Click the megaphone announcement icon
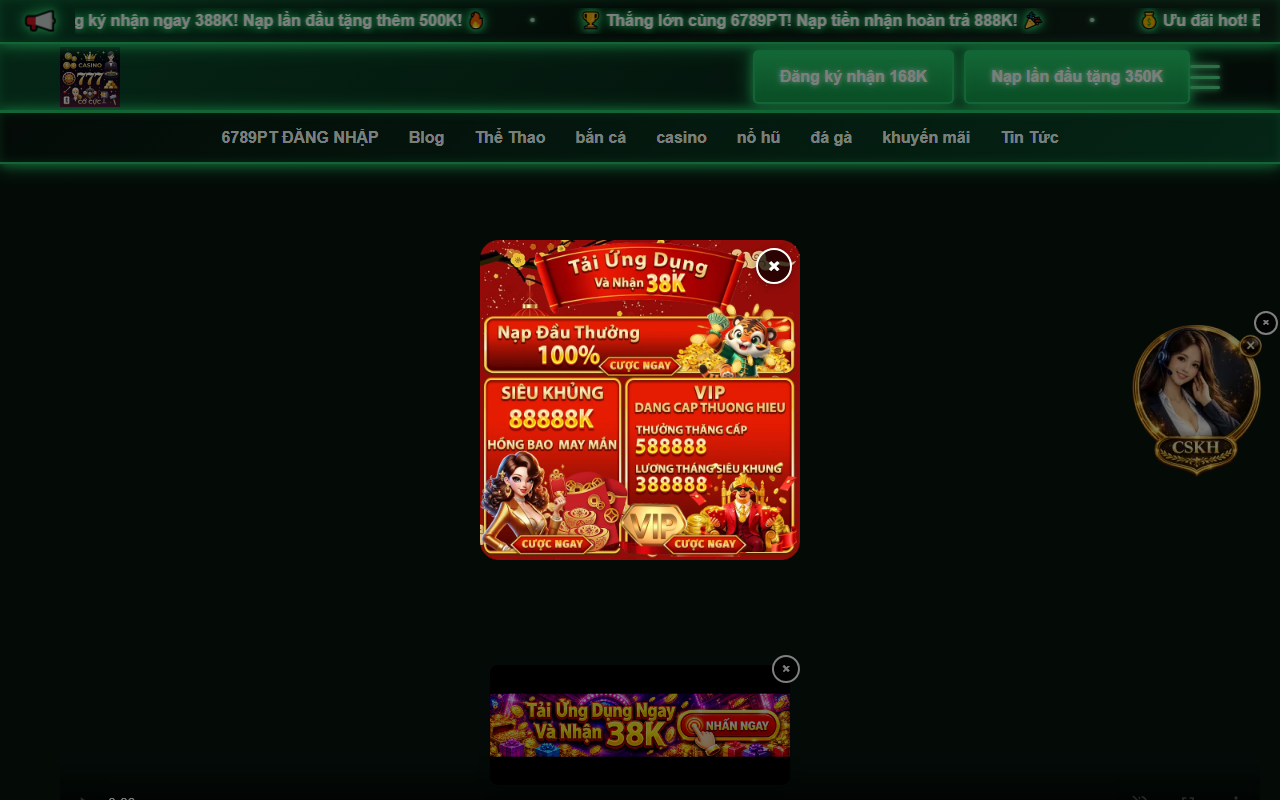 pos(40,21)
